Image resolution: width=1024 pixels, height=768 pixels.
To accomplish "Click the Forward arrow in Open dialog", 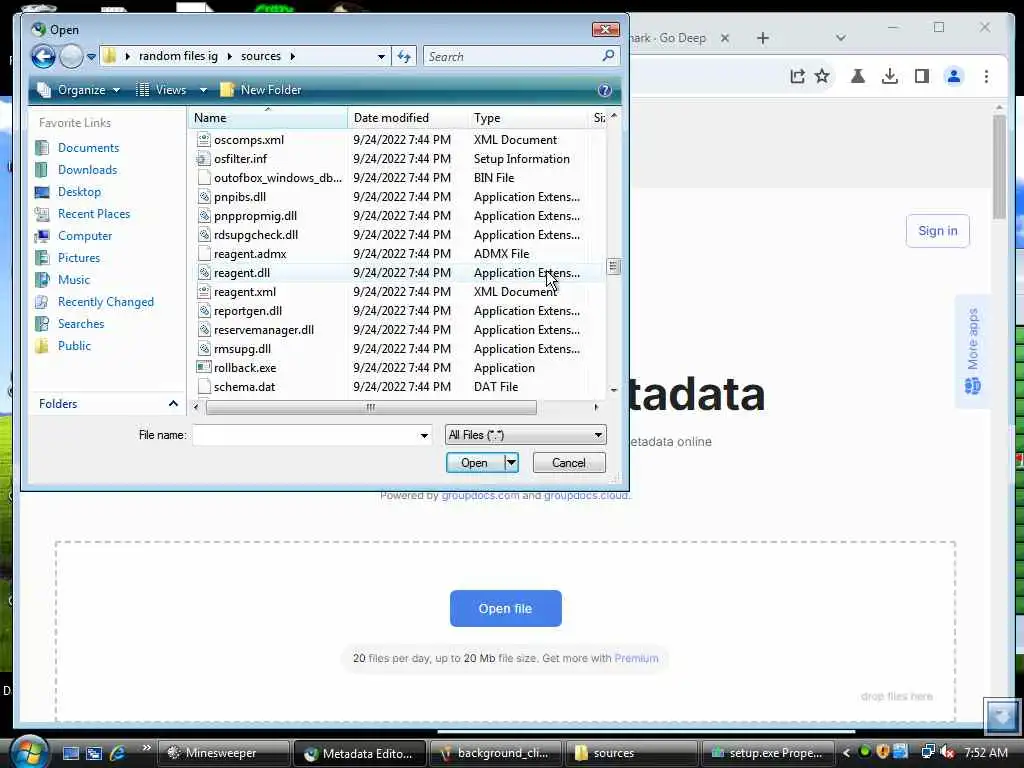I will (x=71, y=56).
